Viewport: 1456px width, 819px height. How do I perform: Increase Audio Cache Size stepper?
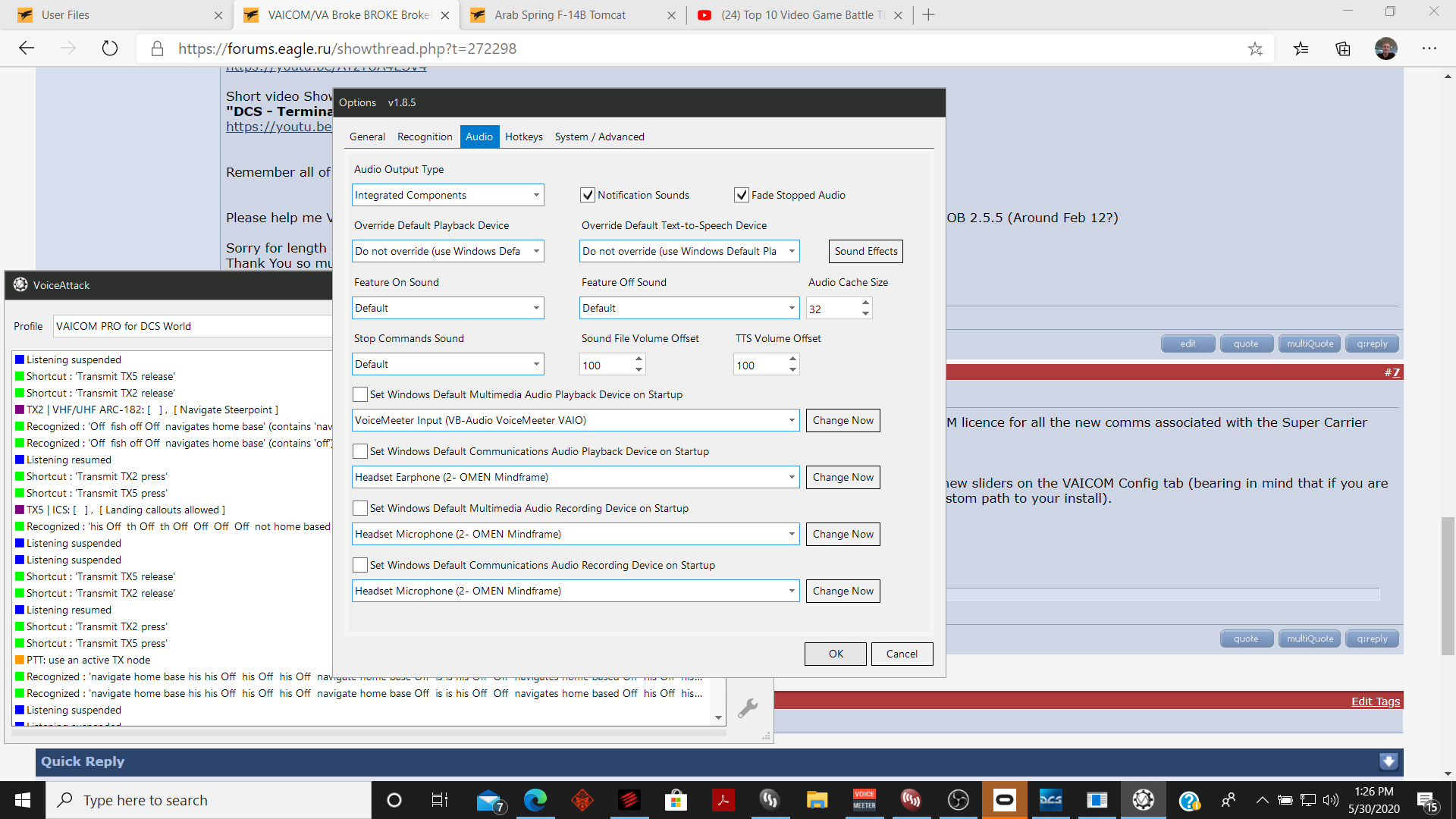pyautogui.click(x=865, y=303)
